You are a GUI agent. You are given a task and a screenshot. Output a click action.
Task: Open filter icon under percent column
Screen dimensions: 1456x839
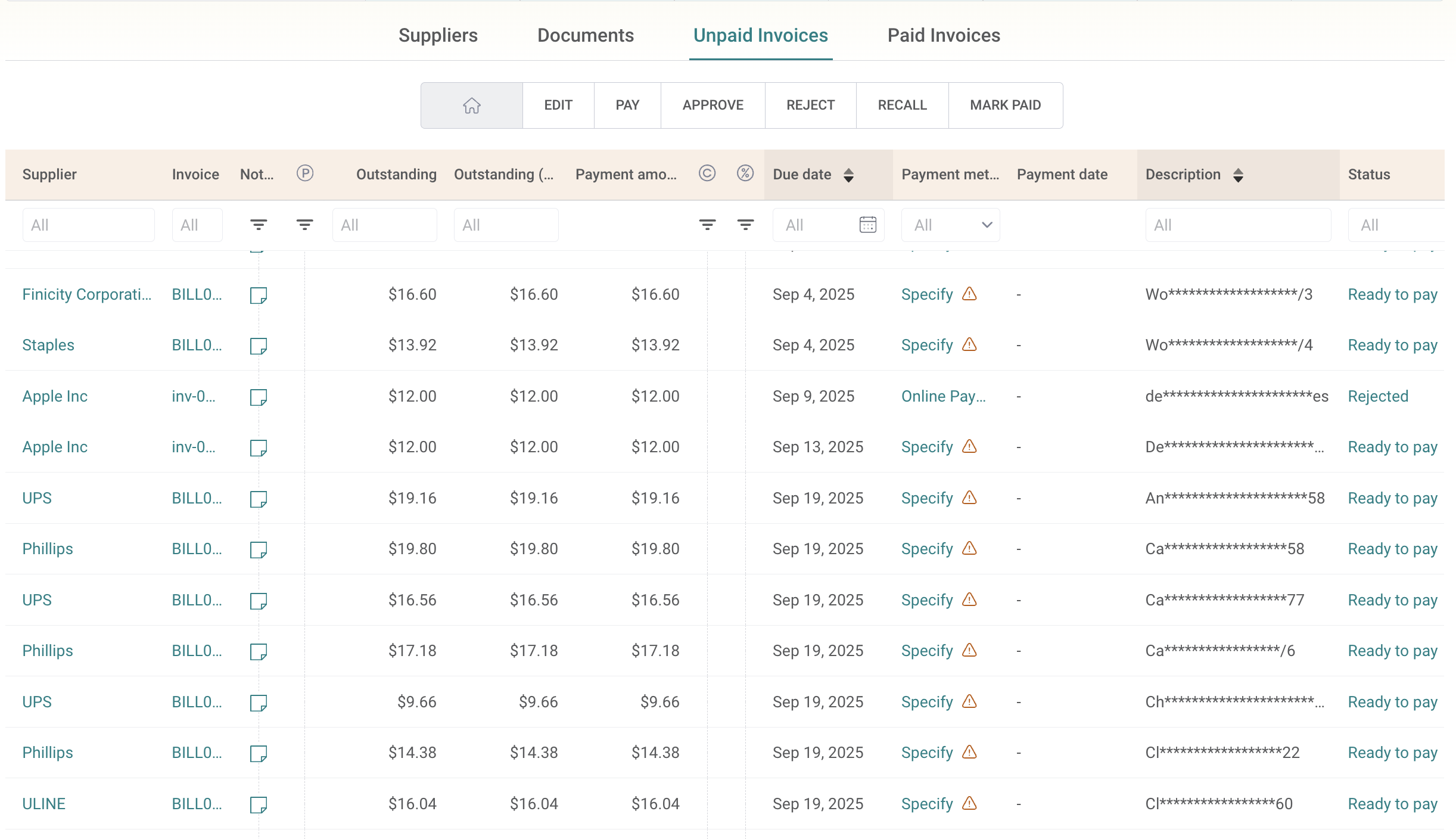click(745, 225)
